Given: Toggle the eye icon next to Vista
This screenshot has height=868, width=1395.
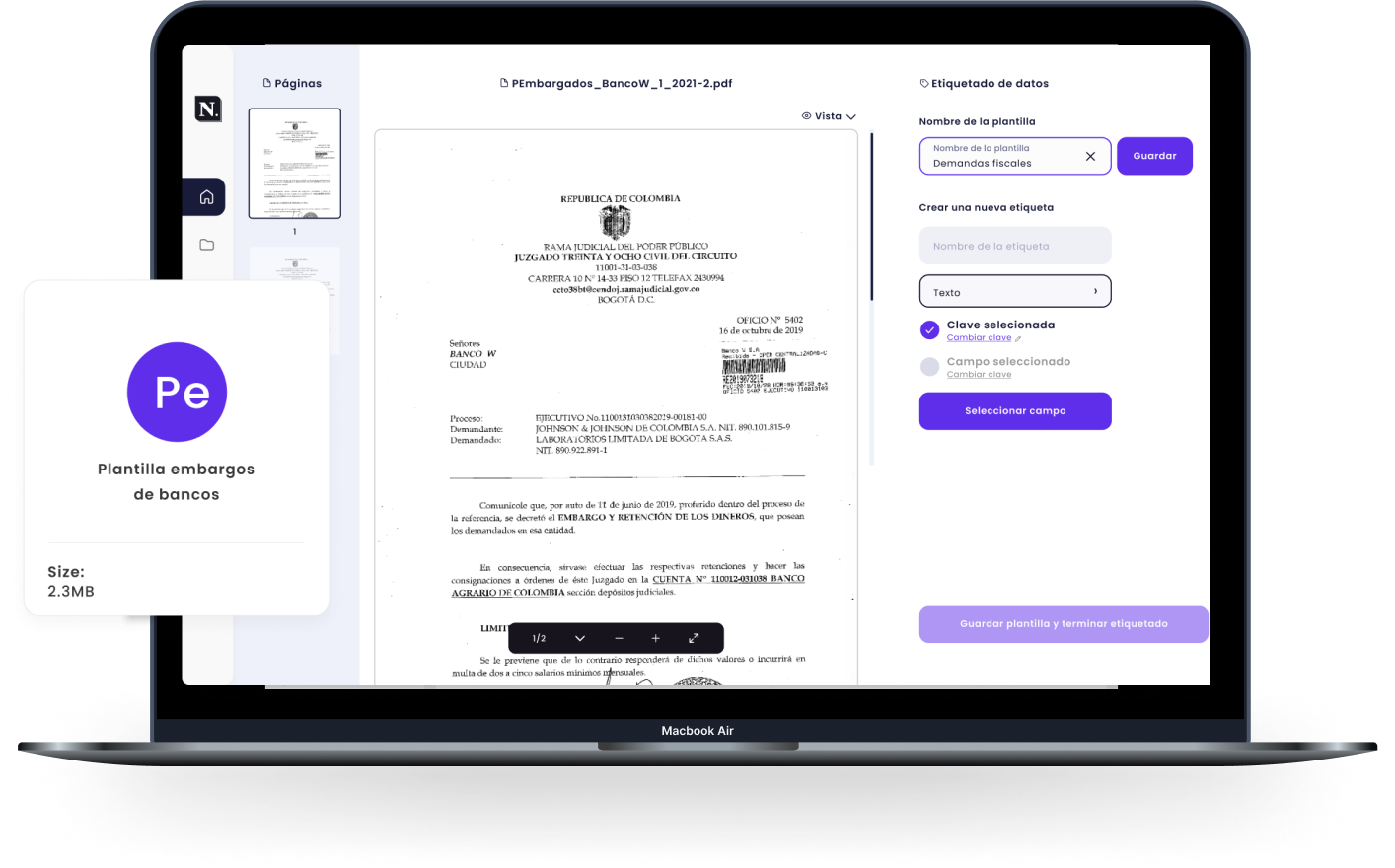Looking at the screenshot, I should 806,116.
